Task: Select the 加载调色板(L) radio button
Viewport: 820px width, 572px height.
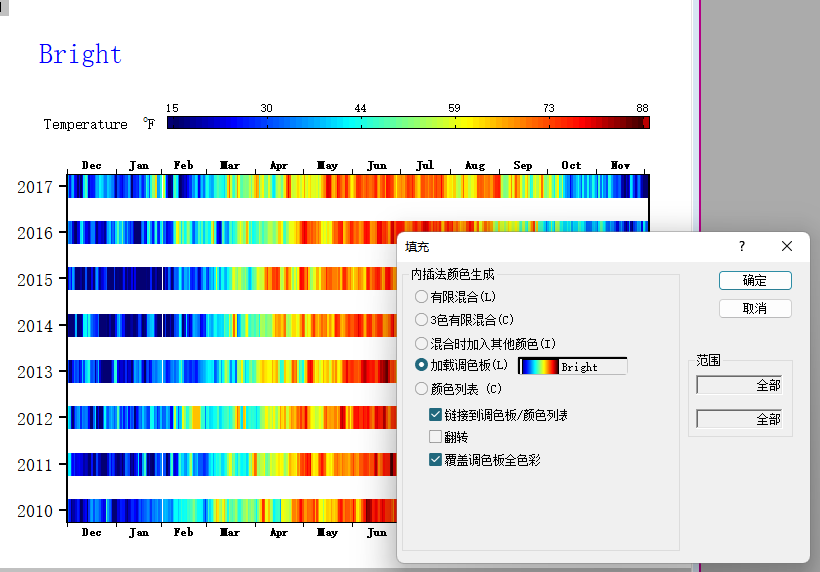Action: click(422, 366)
